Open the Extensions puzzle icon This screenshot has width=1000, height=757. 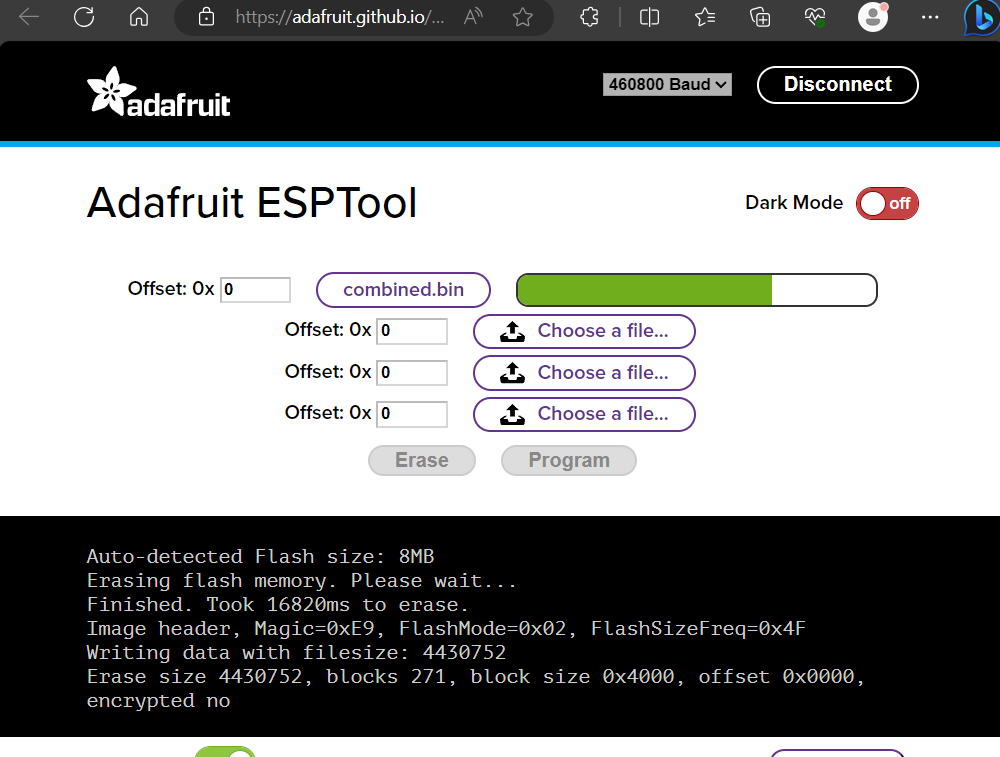tap(589, 17)
